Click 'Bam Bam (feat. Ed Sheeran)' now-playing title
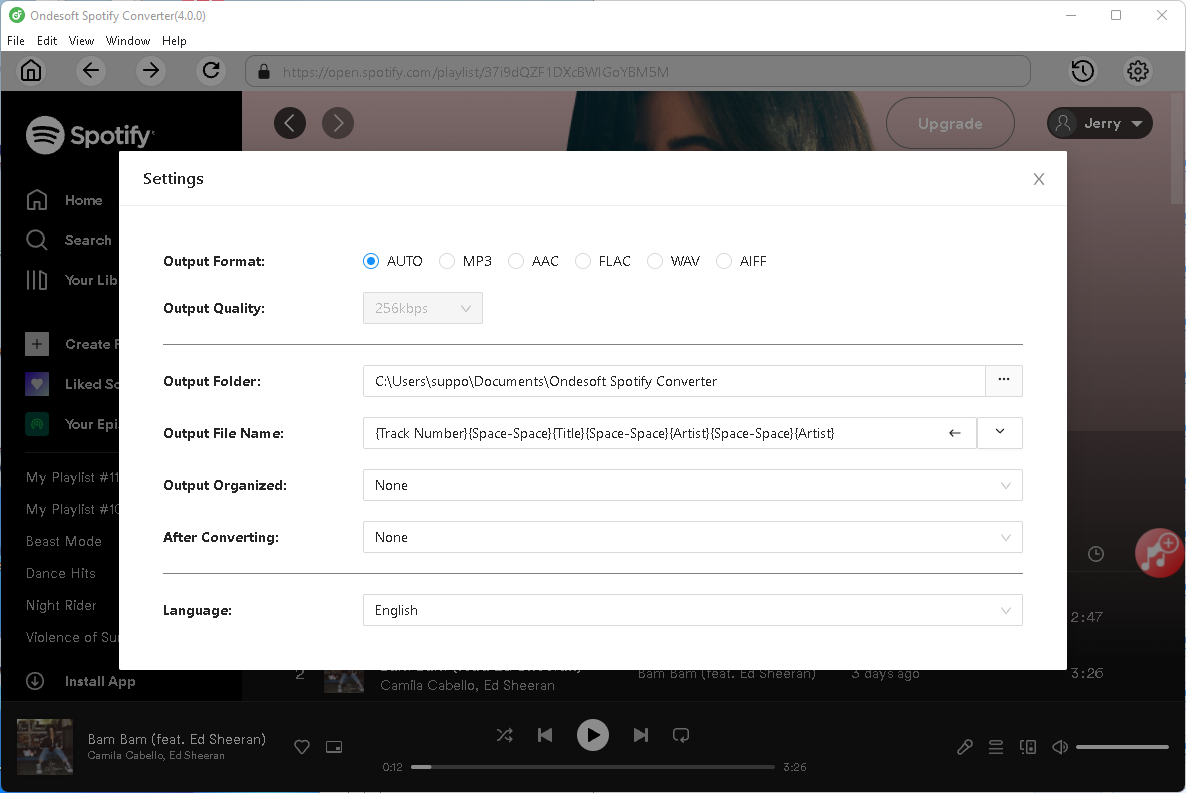This screenshot has width=1186, height=793. coord(176,739)
